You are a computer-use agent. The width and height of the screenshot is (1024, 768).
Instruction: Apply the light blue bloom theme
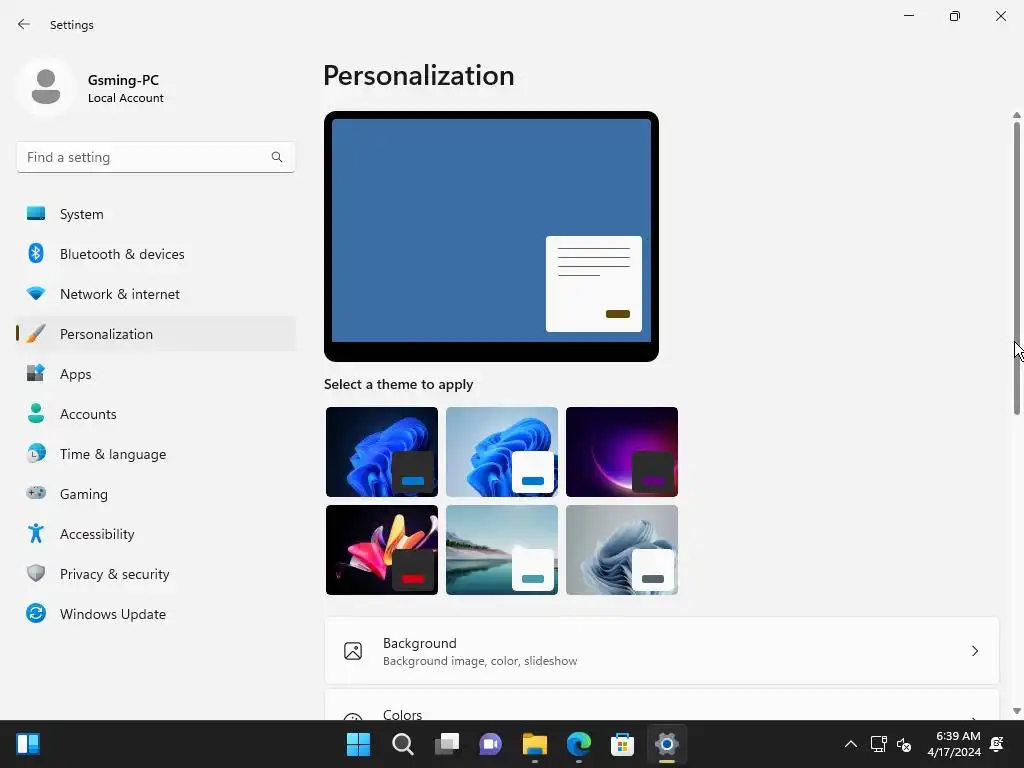502,452
